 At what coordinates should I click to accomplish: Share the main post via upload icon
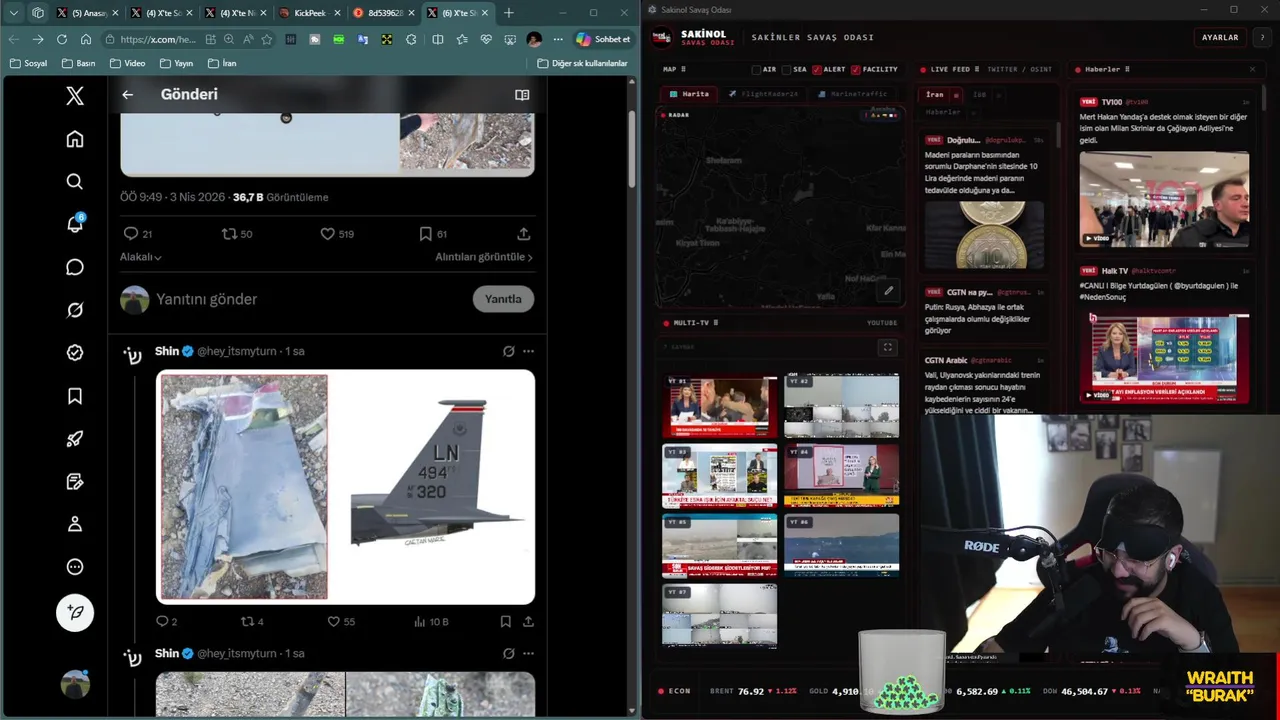524,234
